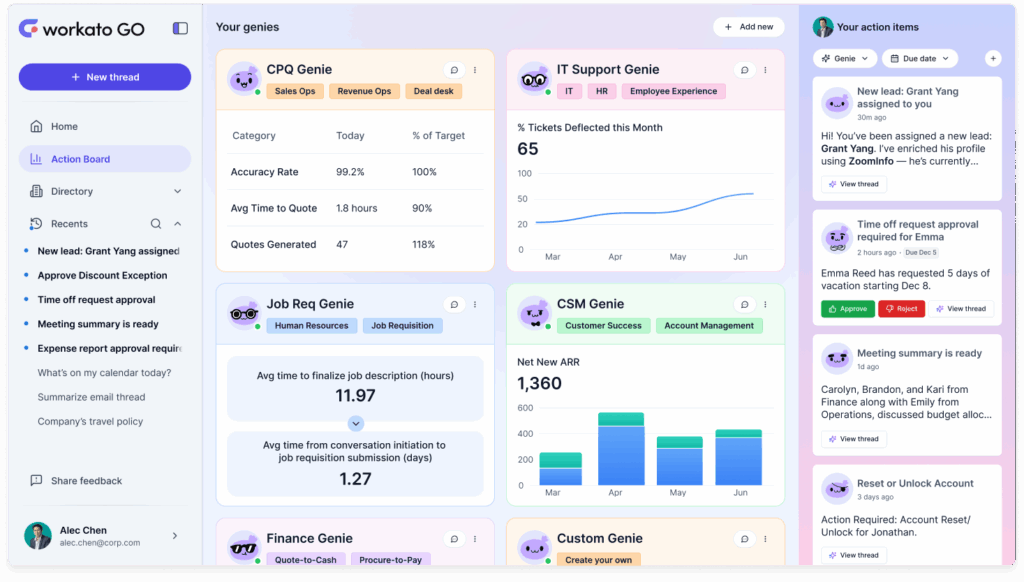The image size is (1024, 582).
Task: Toggle the Job Req Genie metric down-arrow
Action: pos(355,424)
